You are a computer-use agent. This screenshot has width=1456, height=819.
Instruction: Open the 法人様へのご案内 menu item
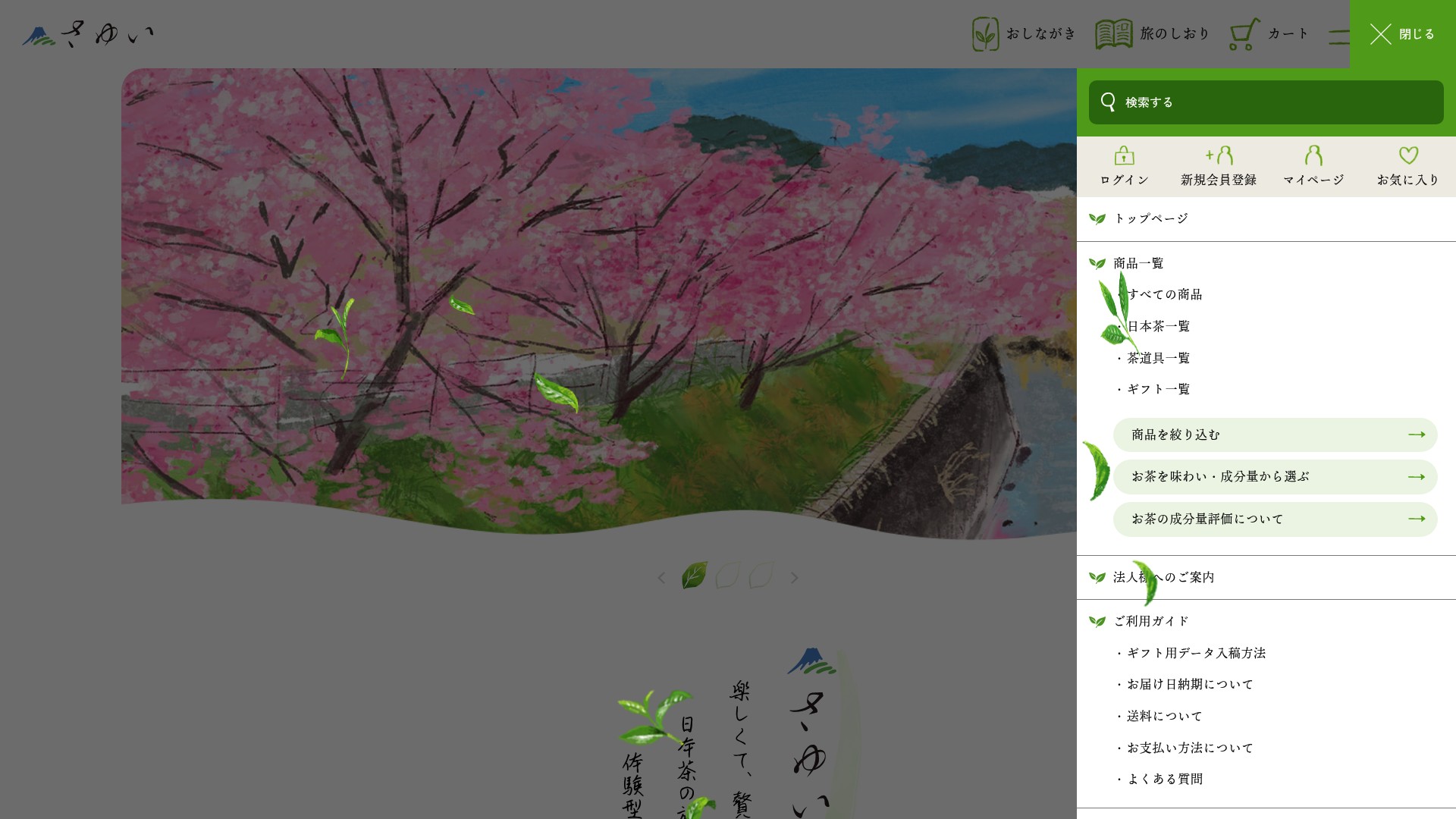(x=1163, y=577)
